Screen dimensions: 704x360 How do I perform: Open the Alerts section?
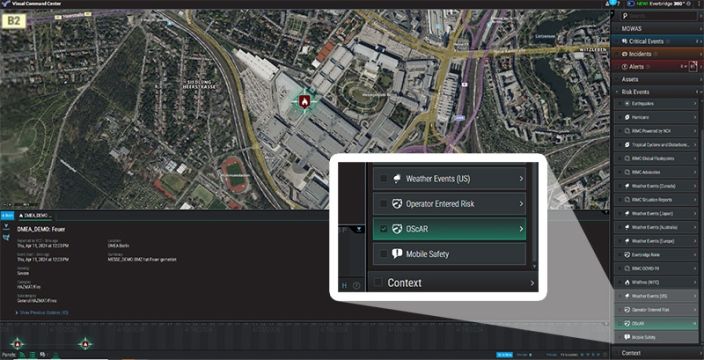657,66
